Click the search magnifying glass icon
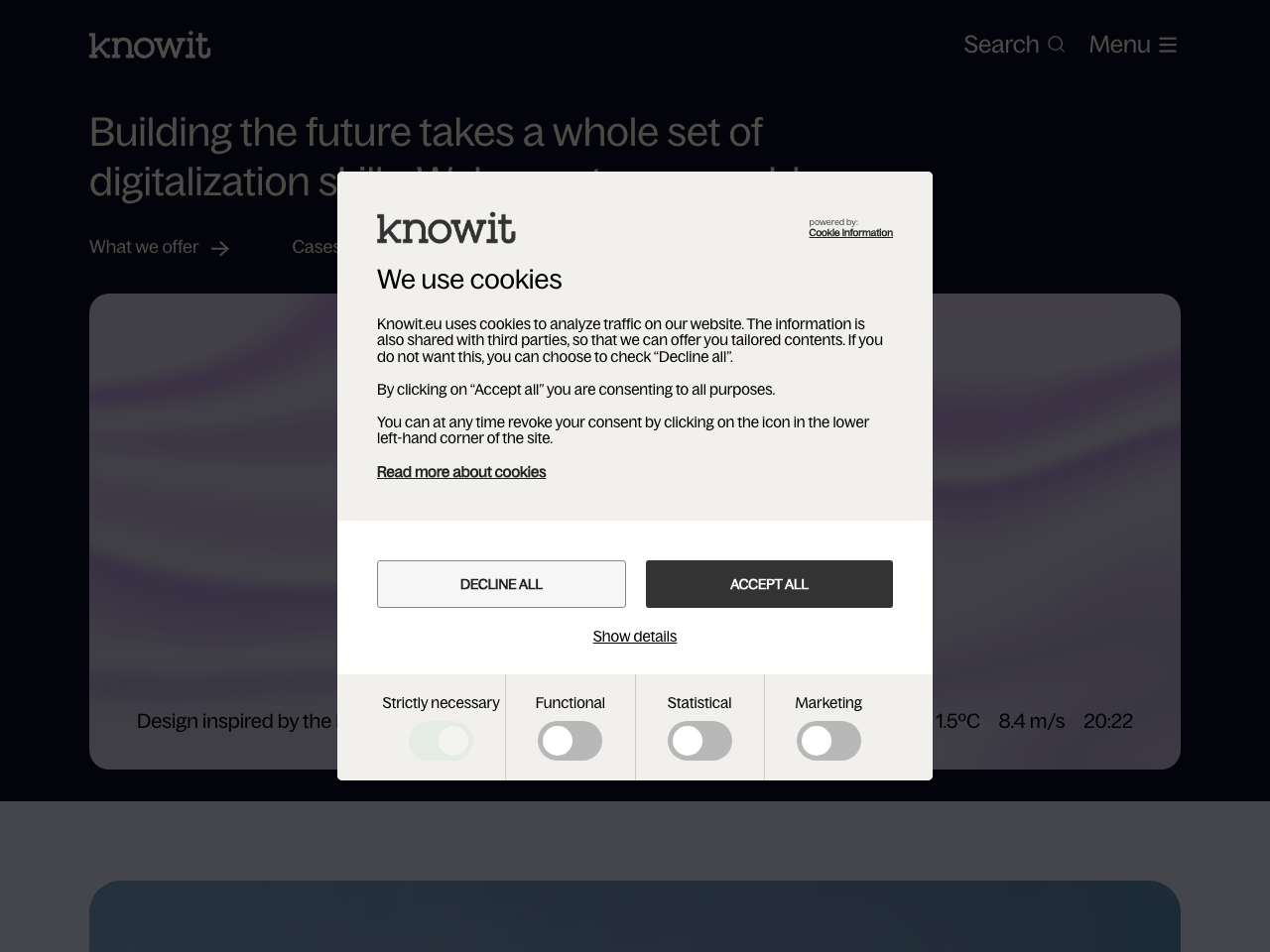This screenshot has width=1270, height=952. 1055,45
